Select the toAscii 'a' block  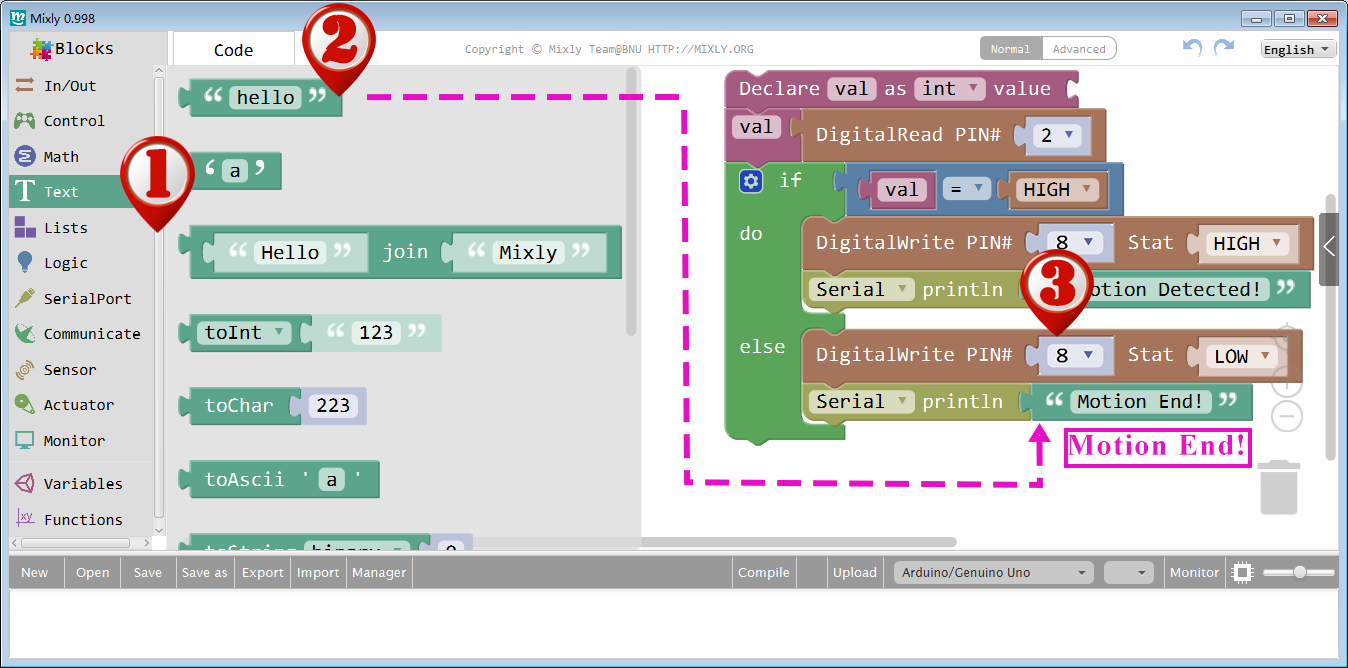click(x=279, y=480)
